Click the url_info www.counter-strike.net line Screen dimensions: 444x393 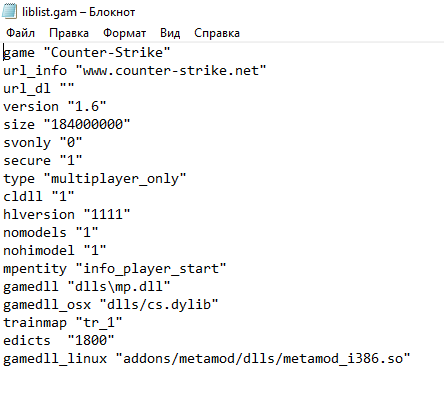[x=135, y=71]
